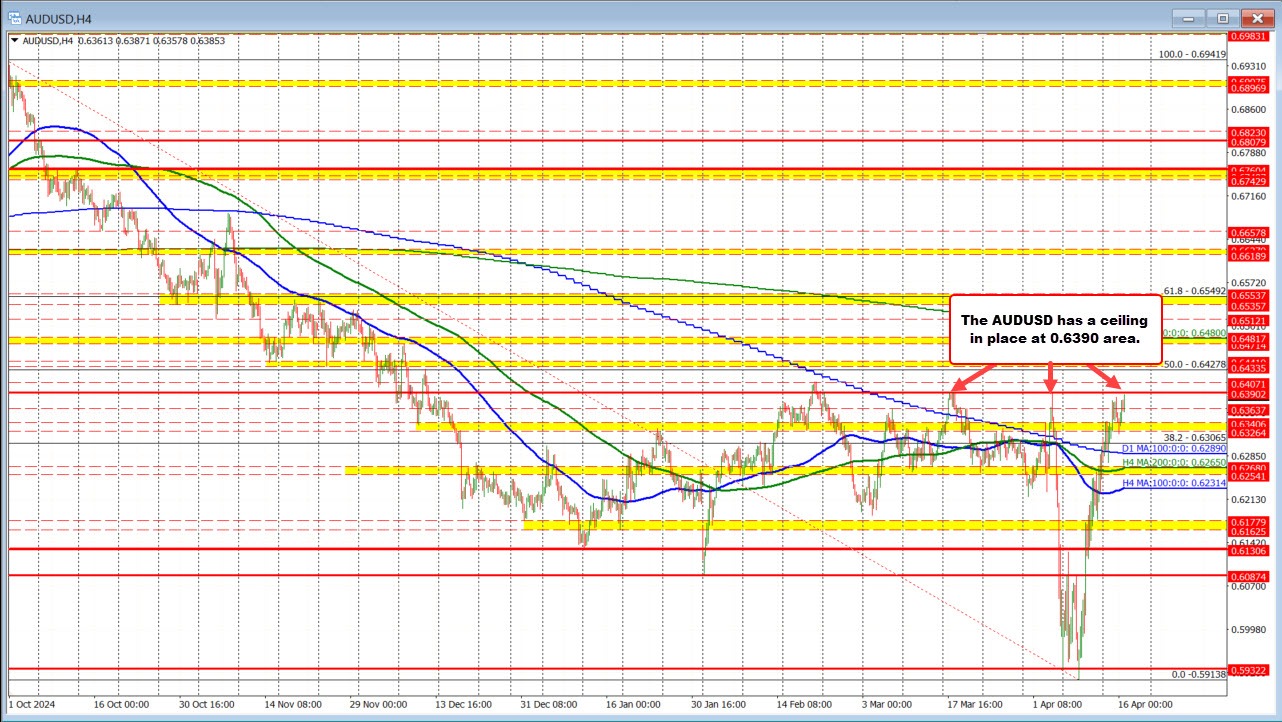Click the red 0.65537 price tag
The height and width of the screenshot is (722, 1282).
click(1250, 295)
